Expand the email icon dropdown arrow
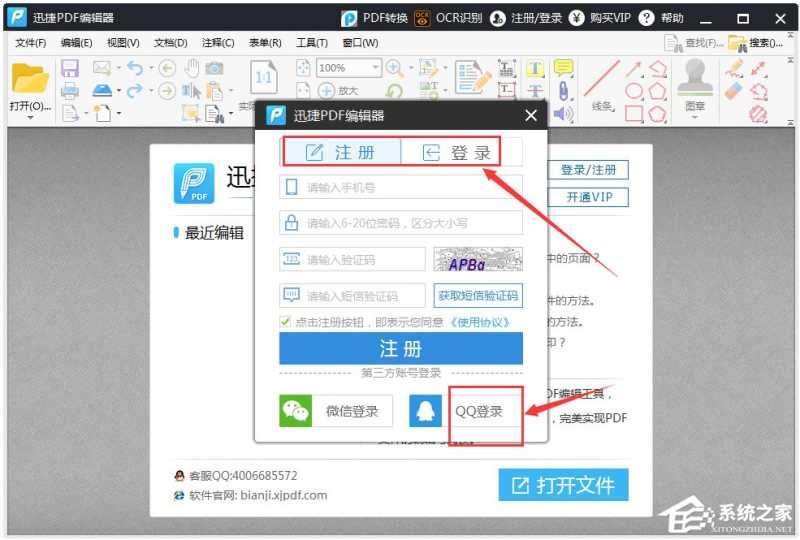The height and width of the screenshot is (540, 800). tap(118, 67)
